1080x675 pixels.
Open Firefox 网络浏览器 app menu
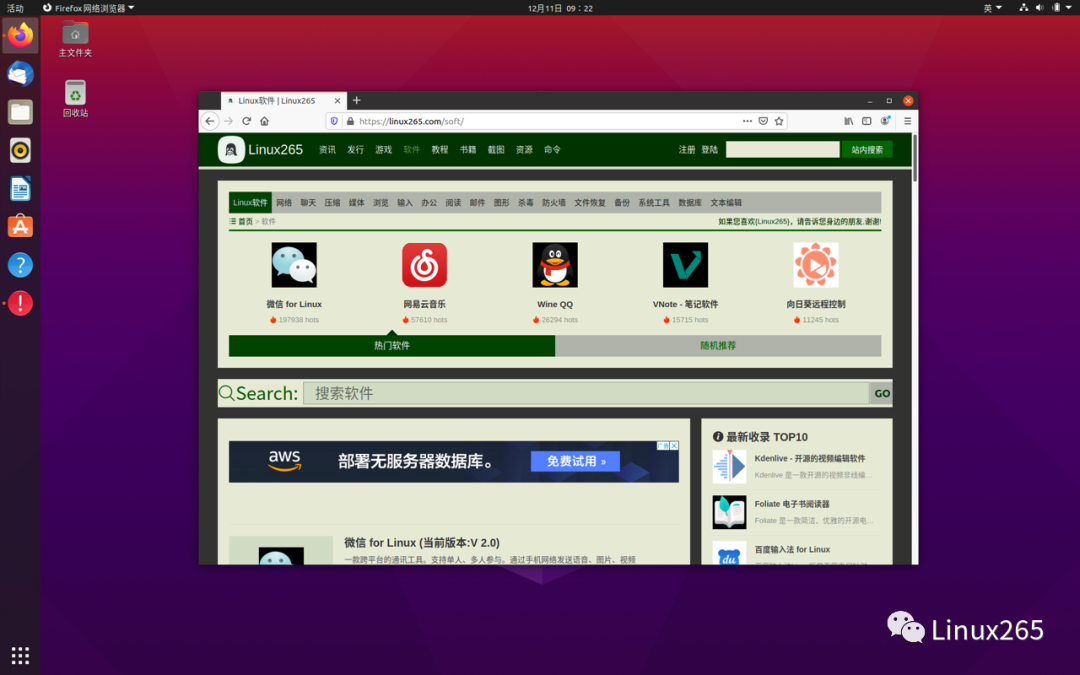pyautogui.click(x=88, y=8)
